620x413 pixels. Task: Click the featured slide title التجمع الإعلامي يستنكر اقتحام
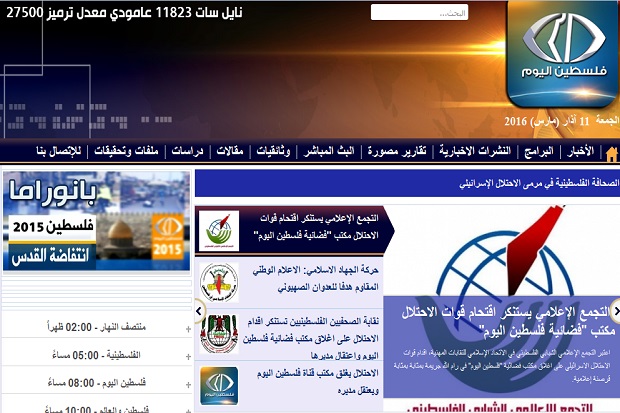click(508, 321)
